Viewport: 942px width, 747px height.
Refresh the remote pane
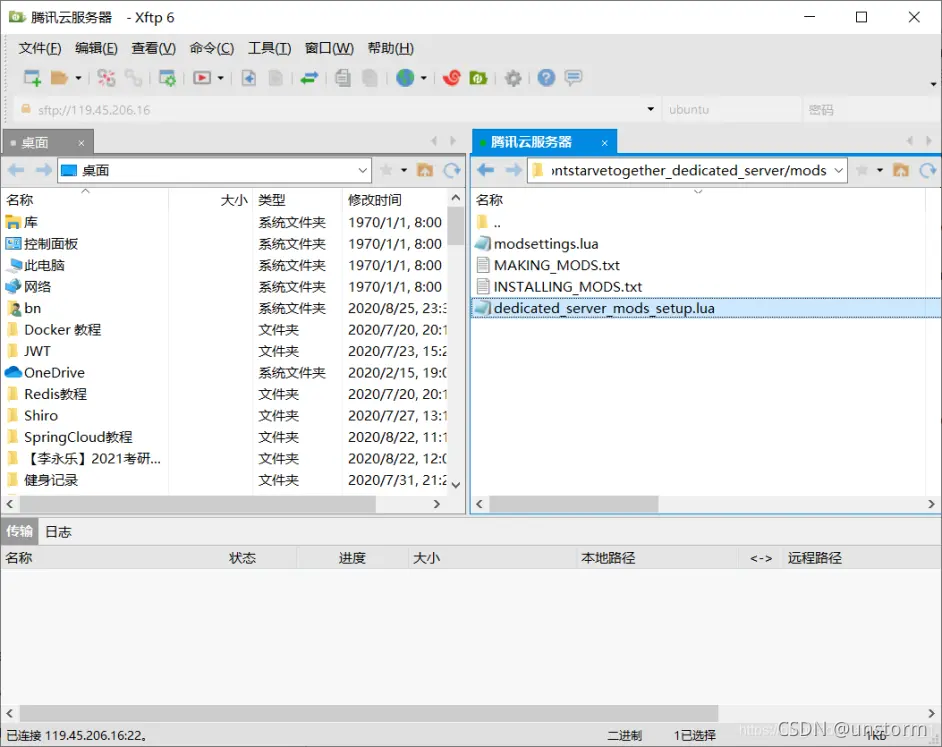(928, 170)
